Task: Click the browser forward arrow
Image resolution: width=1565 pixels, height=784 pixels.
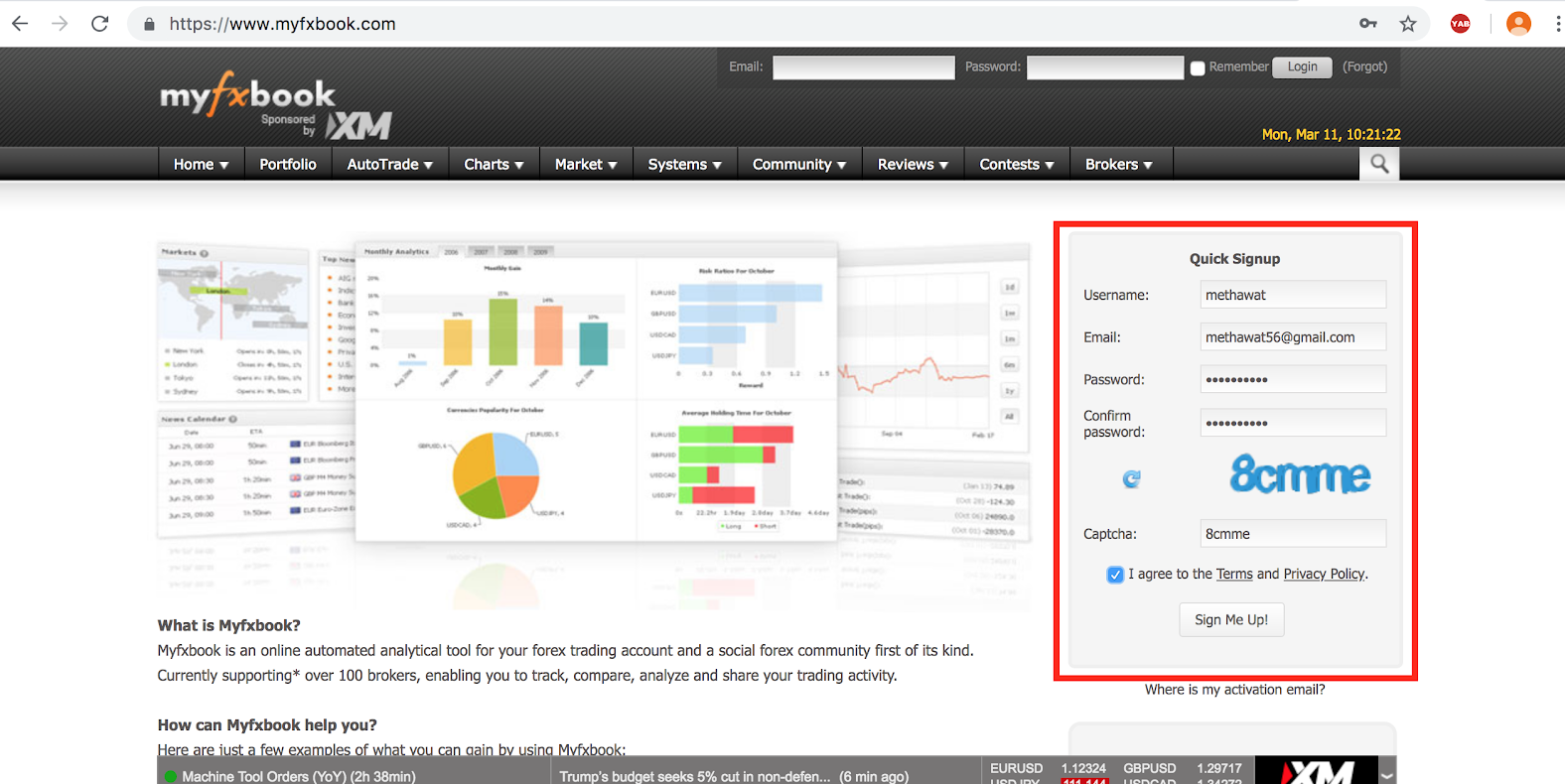Action: (60, 23)
